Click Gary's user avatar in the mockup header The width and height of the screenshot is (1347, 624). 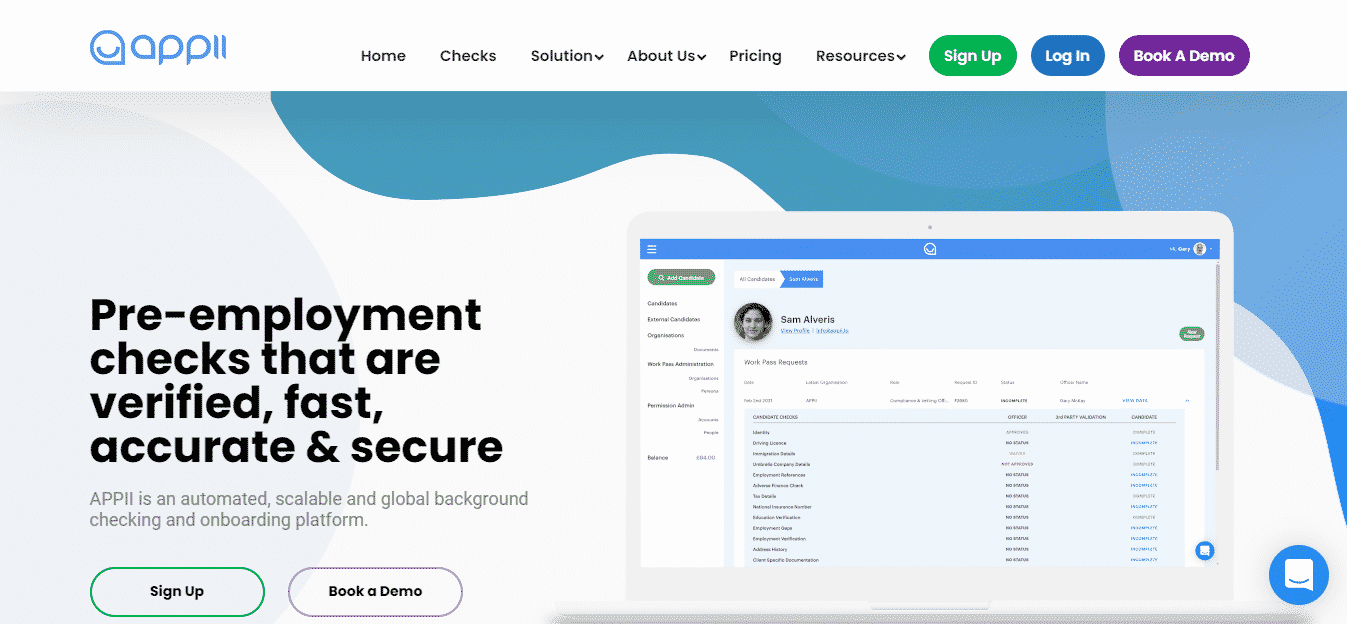1199,249
